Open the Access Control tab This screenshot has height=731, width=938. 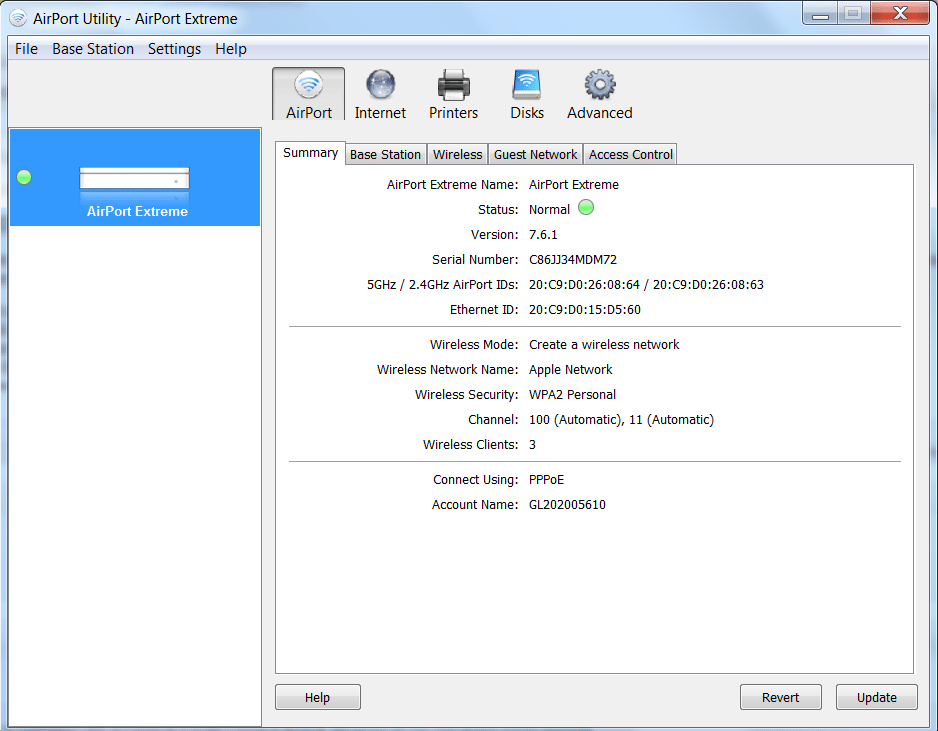coord(631,154)
